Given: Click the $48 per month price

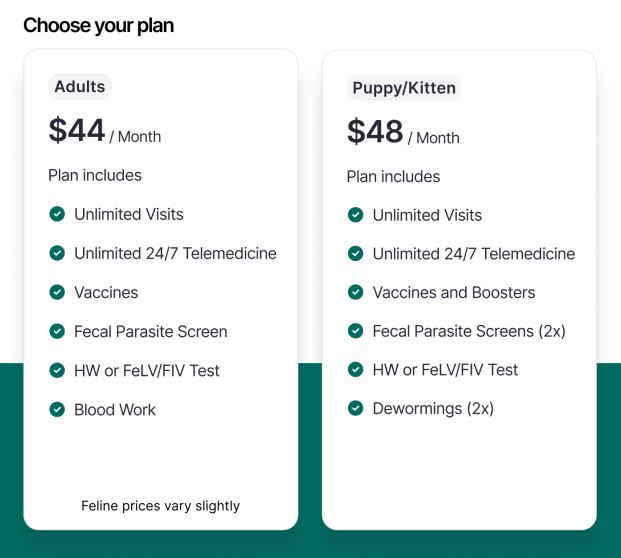Looking at the screenshot, I should 403,131.
